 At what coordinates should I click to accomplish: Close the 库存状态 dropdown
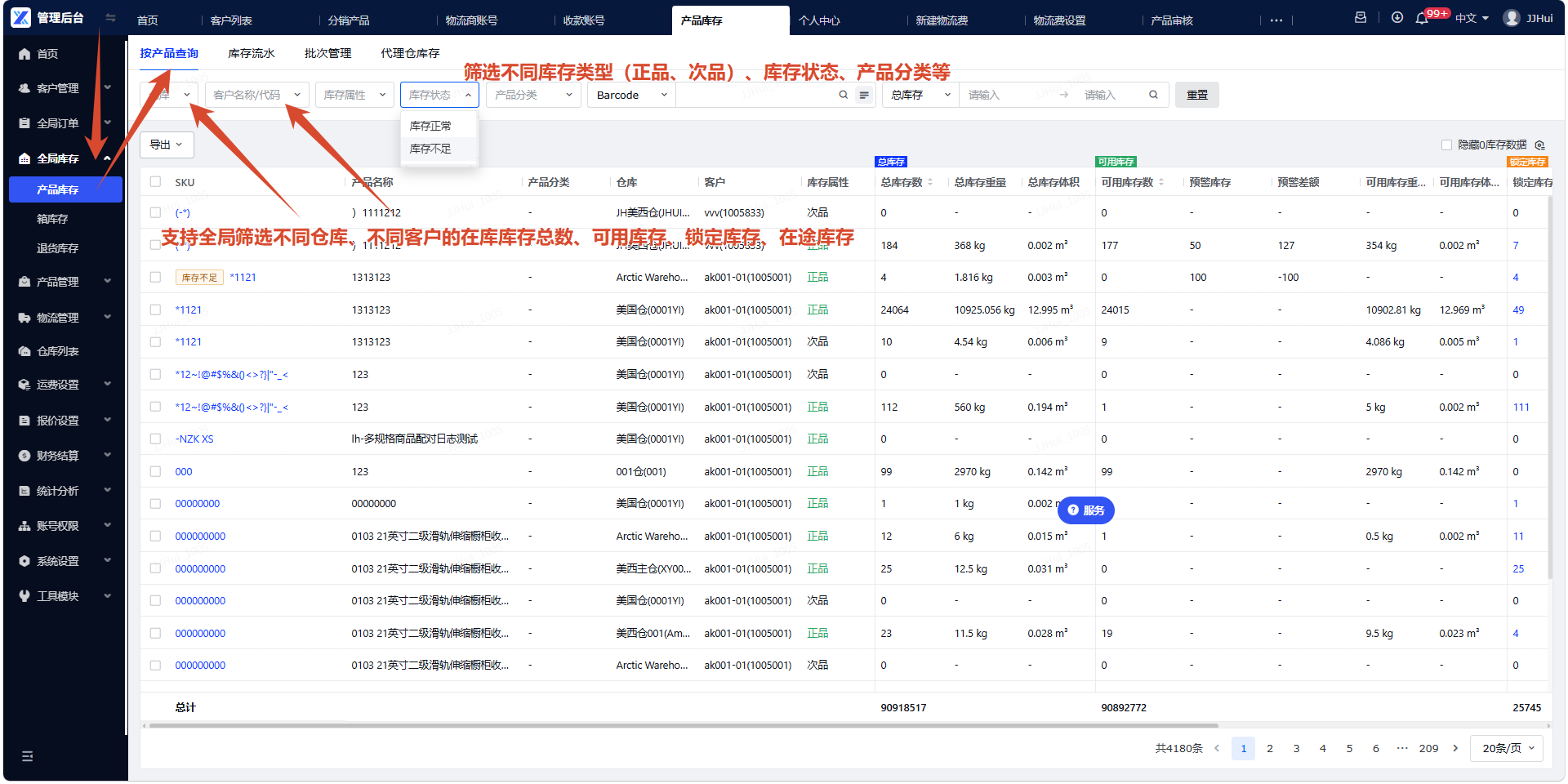click(440, 95)
